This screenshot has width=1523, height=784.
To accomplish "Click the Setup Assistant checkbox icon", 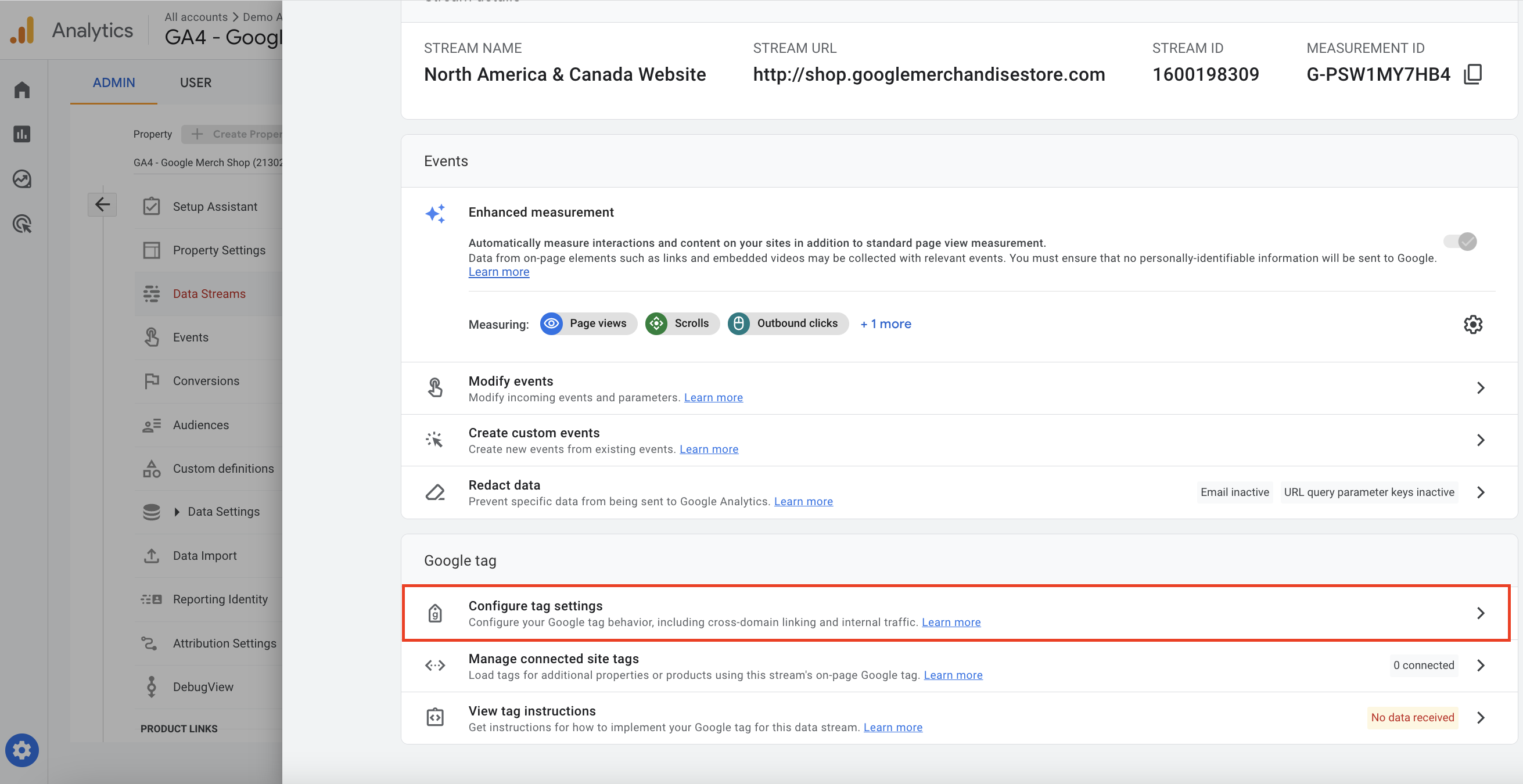I will 152,206.
